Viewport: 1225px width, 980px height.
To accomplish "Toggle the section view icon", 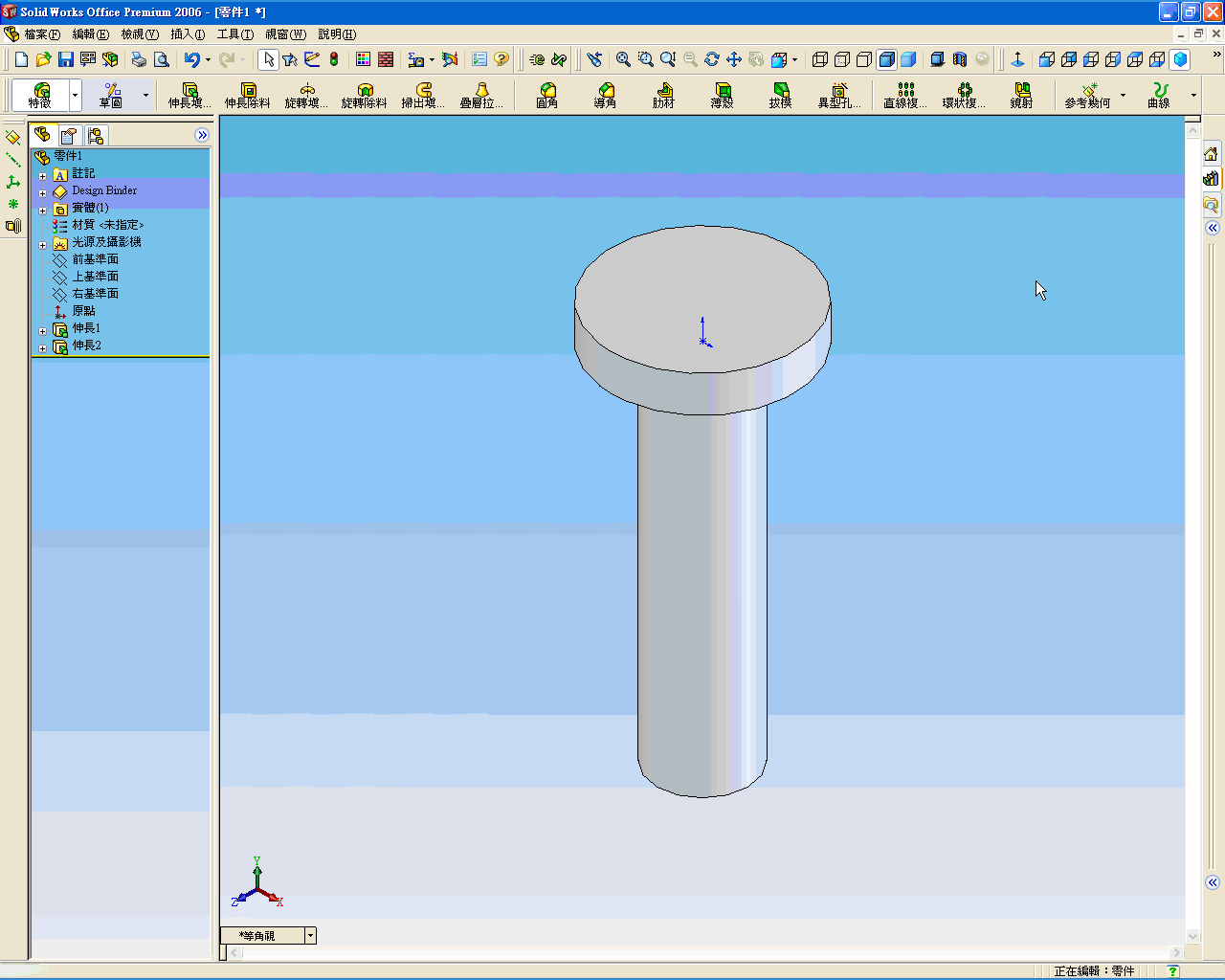I will [x=960, y=59].
